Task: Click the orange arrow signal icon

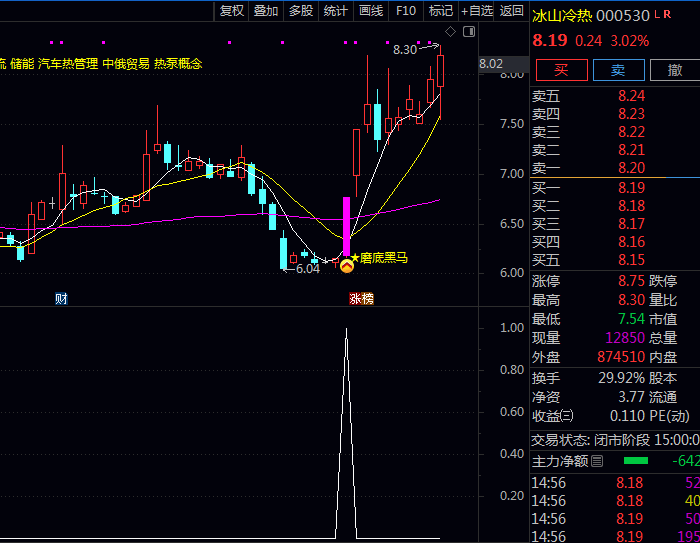Action: (347, 266)
